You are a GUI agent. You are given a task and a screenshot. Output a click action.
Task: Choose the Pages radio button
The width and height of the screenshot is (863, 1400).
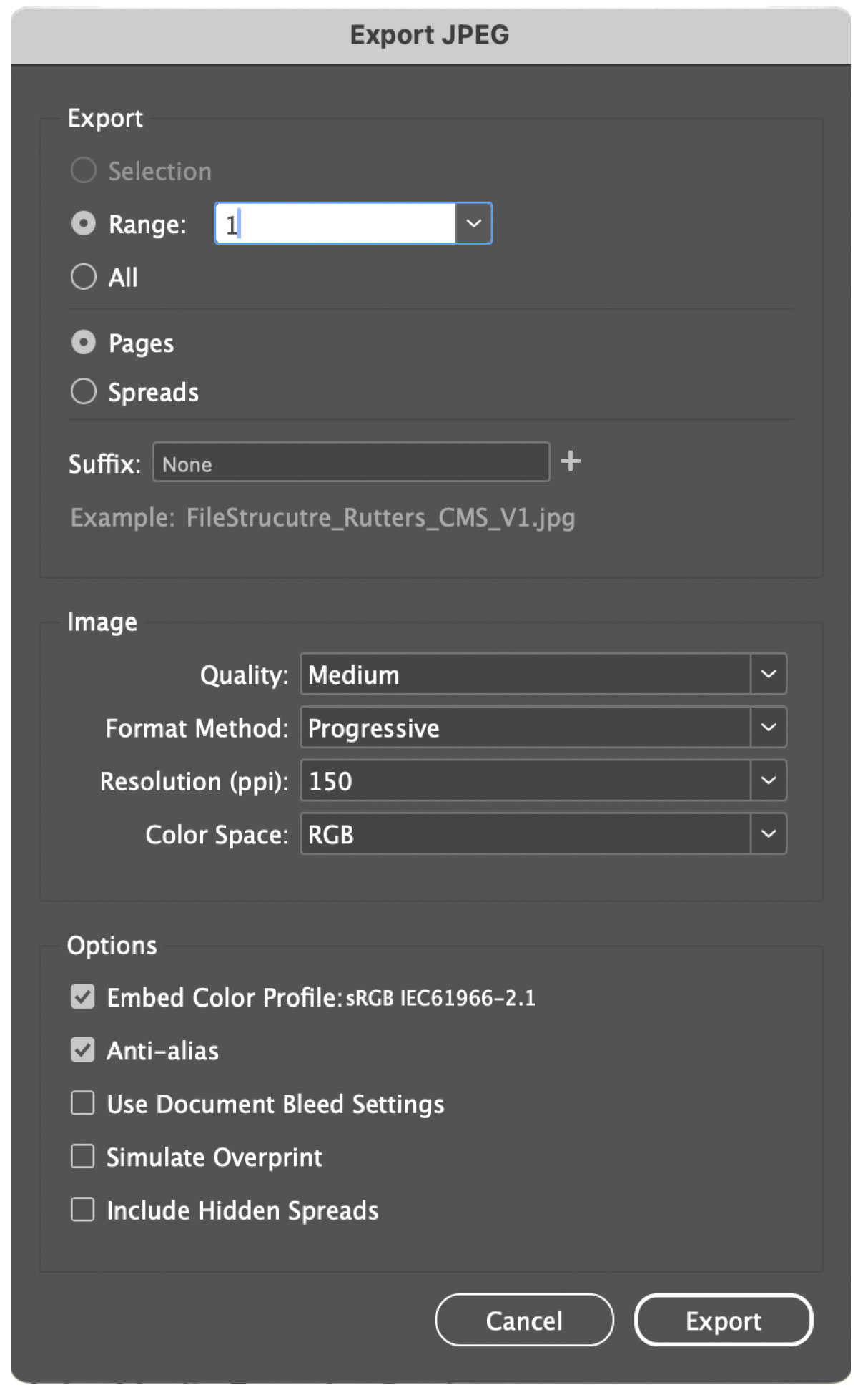pyautogui.click(x=84, y=343)
